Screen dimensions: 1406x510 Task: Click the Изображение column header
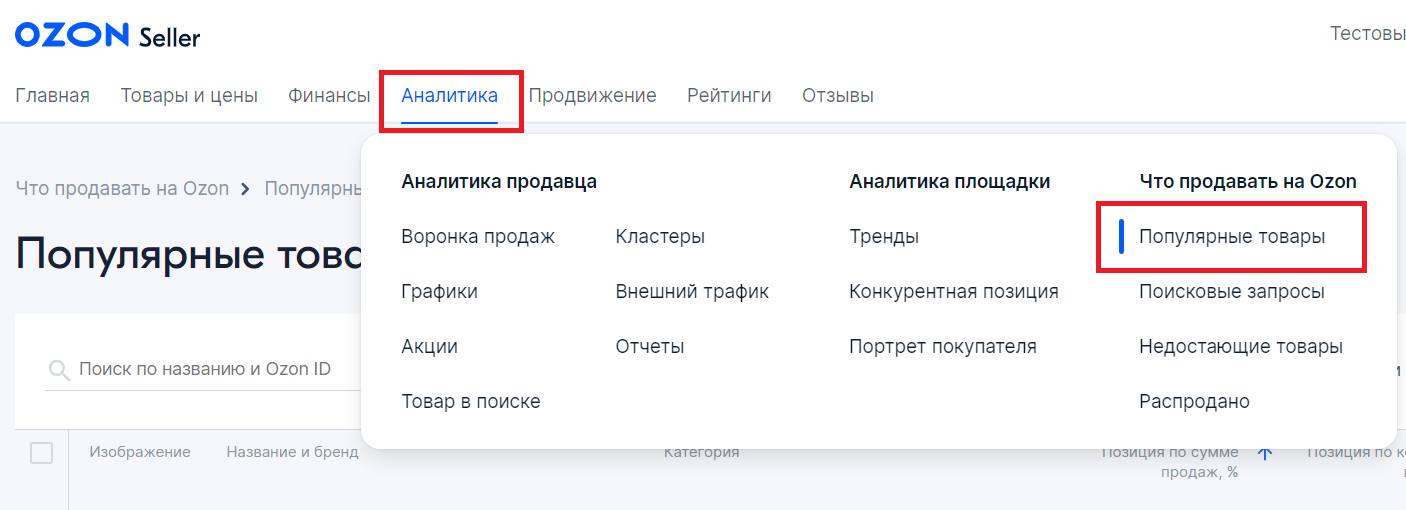pyautogui.click(x=140, y=452)
